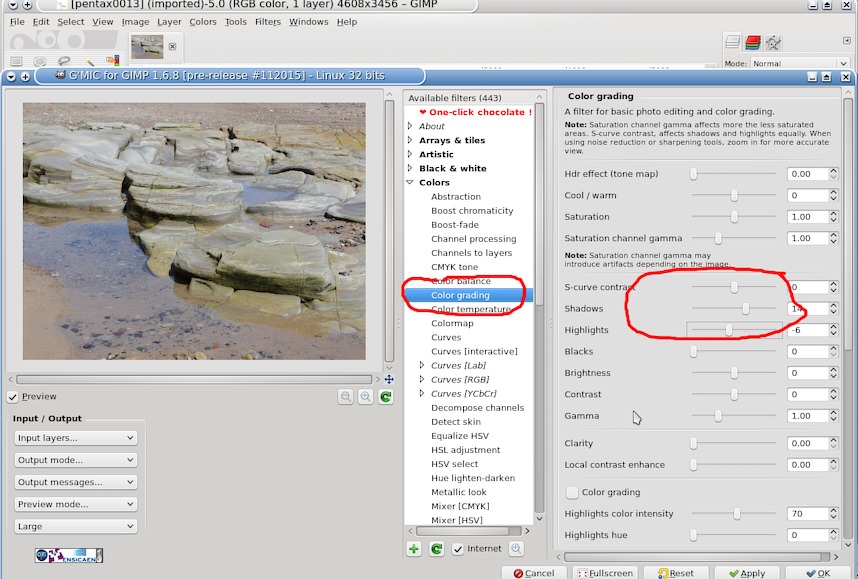The width and height of the screenshot is (858, 579).
Task: Collapse the Colors filter category
Action: (410, 182)
